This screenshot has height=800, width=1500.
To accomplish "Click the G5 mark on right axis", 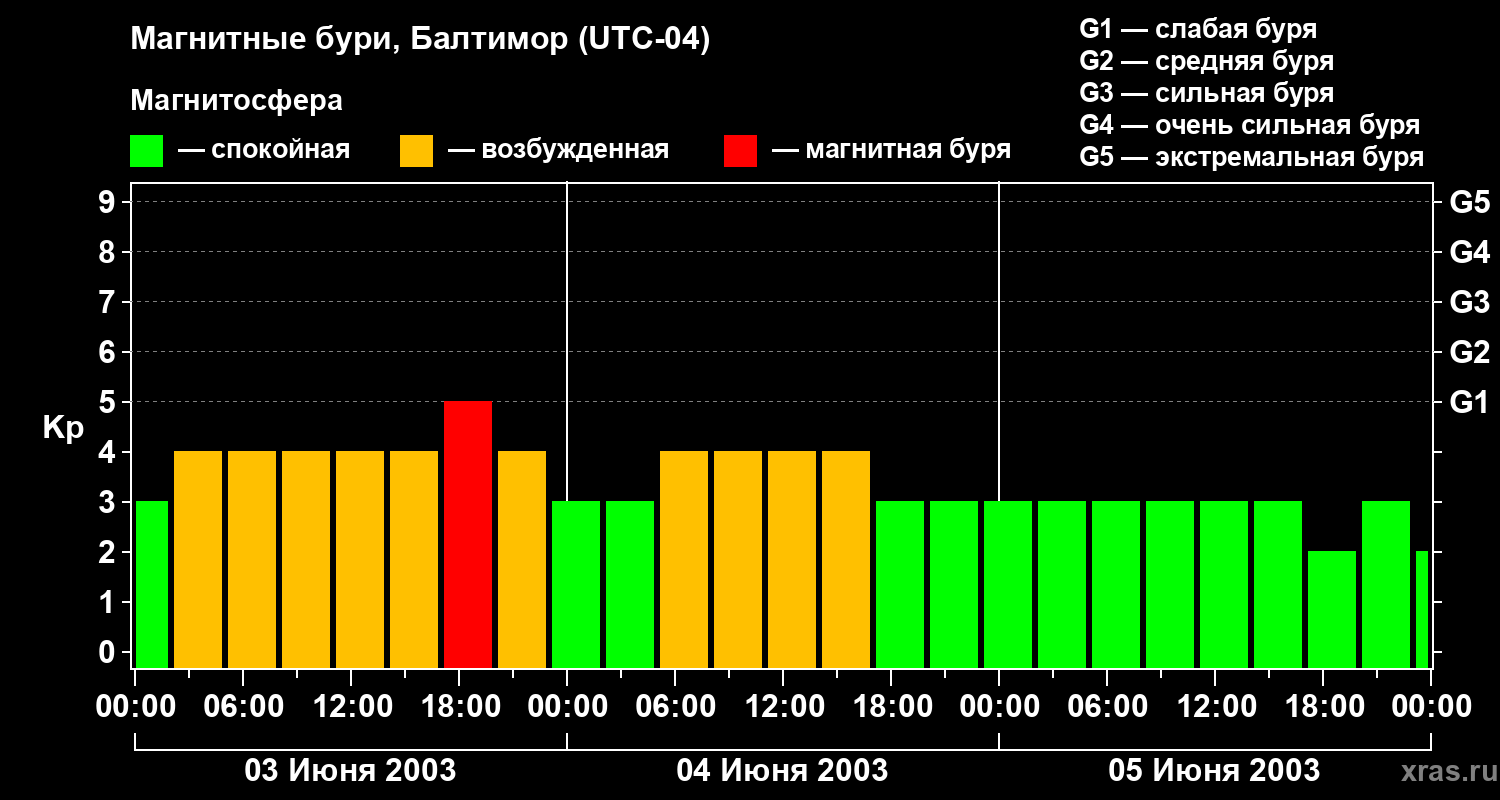I will (x=1469, y=203).
